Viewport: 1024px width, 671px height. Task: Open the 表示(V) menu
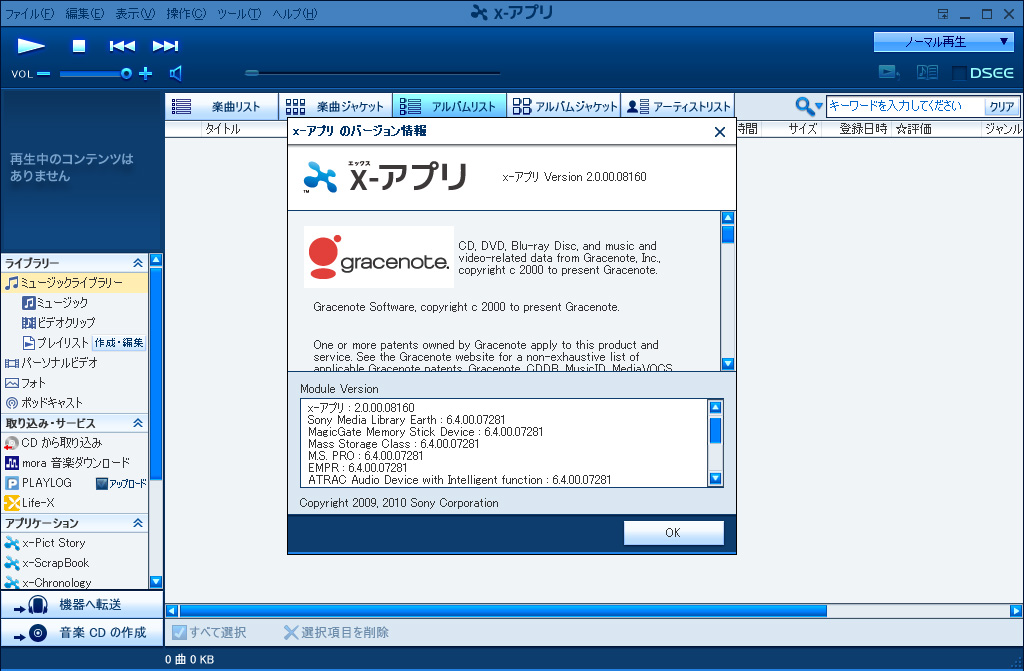135,14
